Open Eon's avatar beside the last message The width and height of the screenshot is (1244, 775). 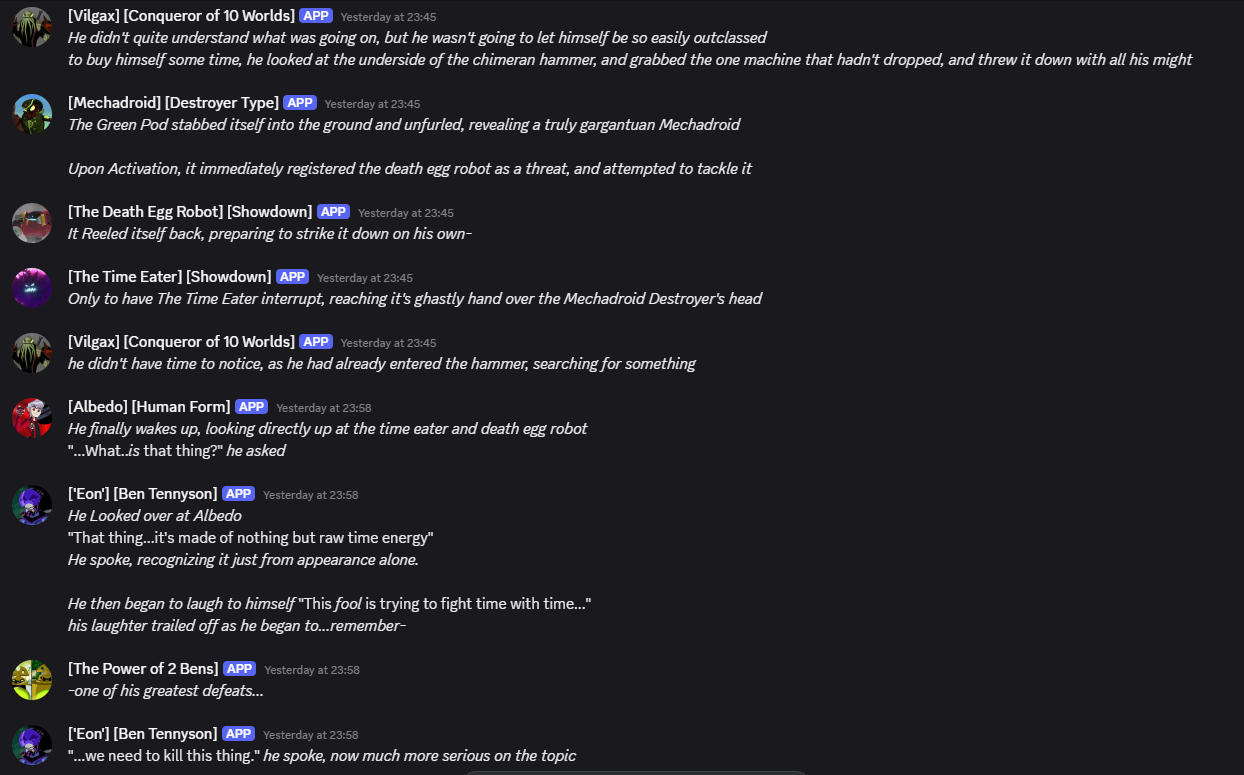tap(32, 745)
